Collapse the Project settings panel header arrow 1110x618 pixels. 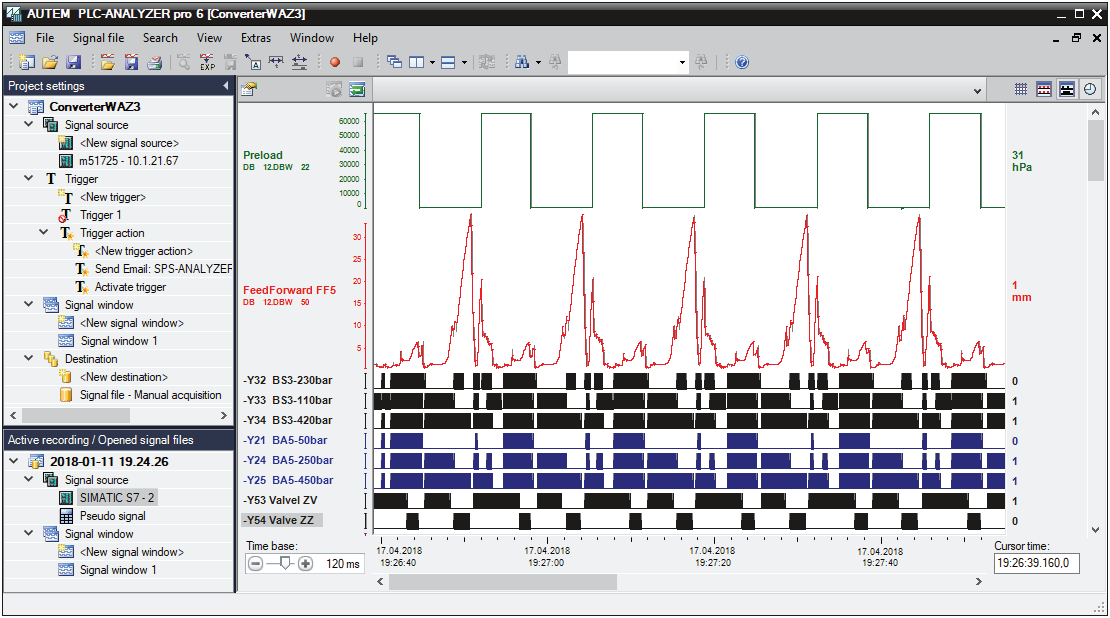point(228,85)
